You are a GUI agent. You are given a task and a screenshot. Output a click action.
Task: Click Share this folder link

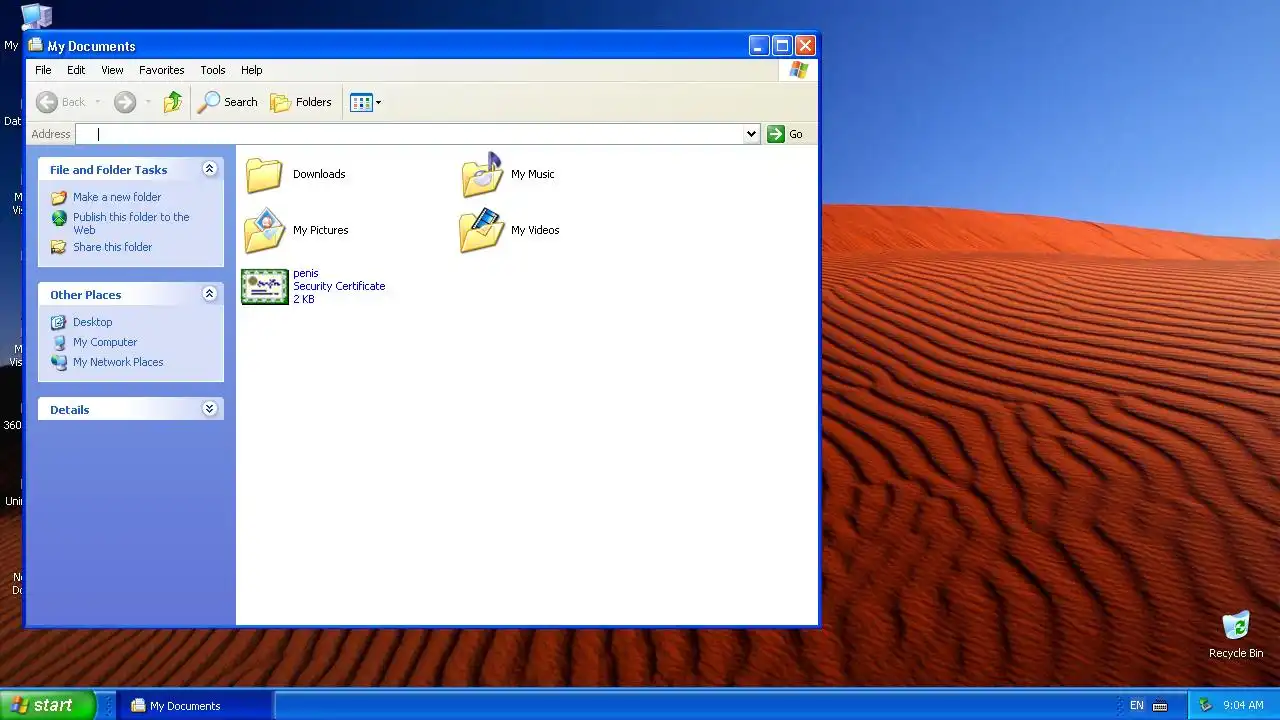[x=113, y=247]
